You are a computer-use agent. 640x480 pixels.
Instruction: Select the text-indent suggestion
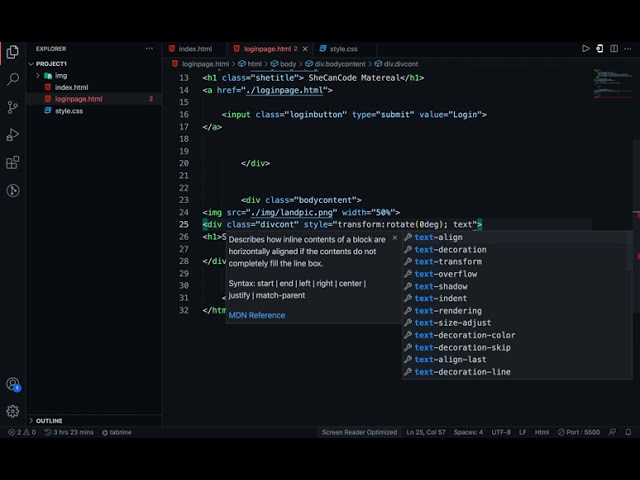click(516, 298)
